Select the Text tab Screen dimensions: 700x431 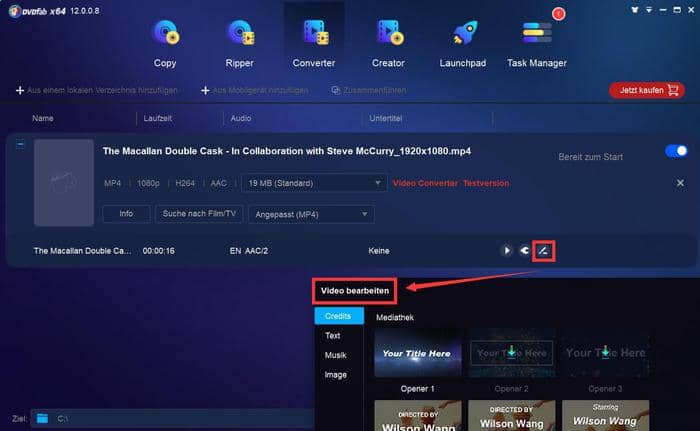coord(333,335)
